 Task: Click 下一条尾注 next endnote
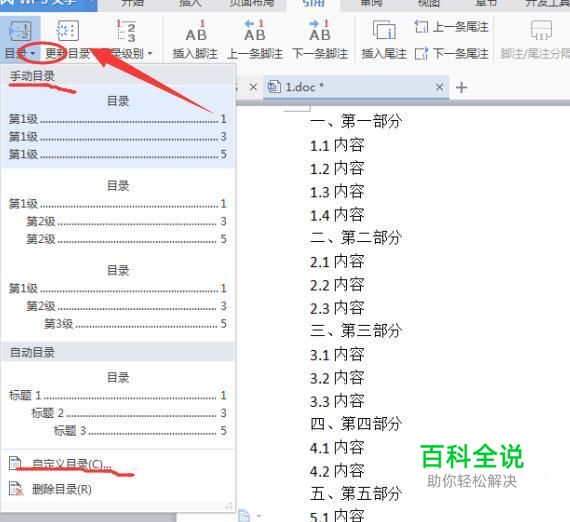coord(451,54)
